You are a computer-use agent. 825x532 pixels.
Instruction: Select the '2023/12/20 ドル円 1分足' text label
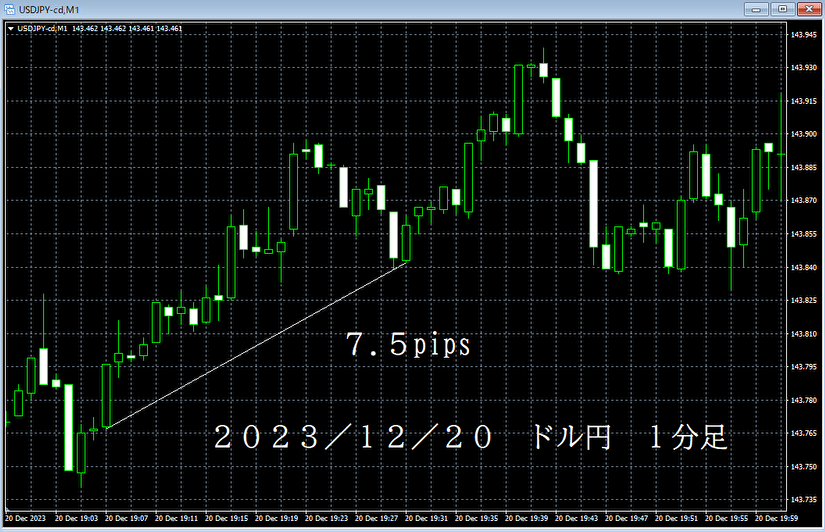(471, 438)
